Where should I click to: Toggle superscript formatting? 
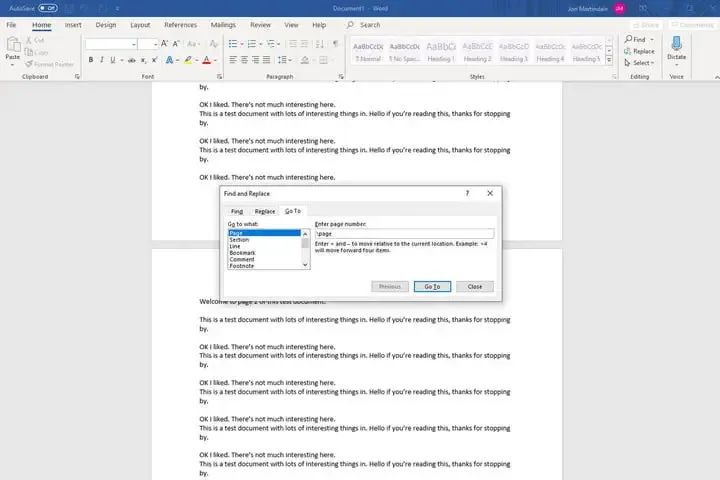pyautogui.click(x=155, y=60)
